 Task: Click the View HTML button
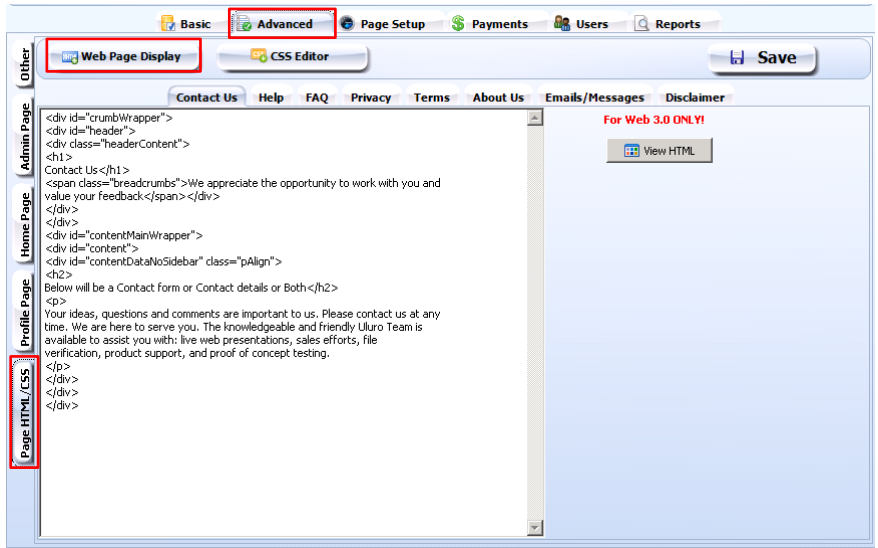[659, 151]
